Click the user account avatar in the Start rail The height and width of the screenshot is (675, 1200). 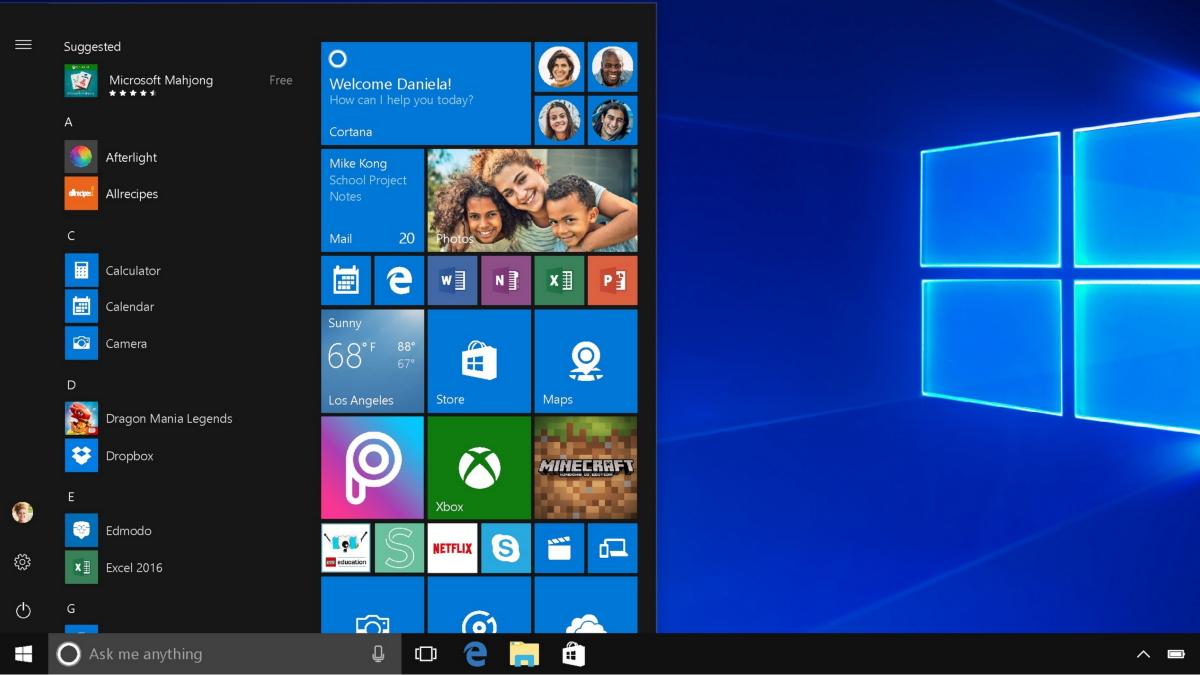pyautogui.click(x=22, y=512)
